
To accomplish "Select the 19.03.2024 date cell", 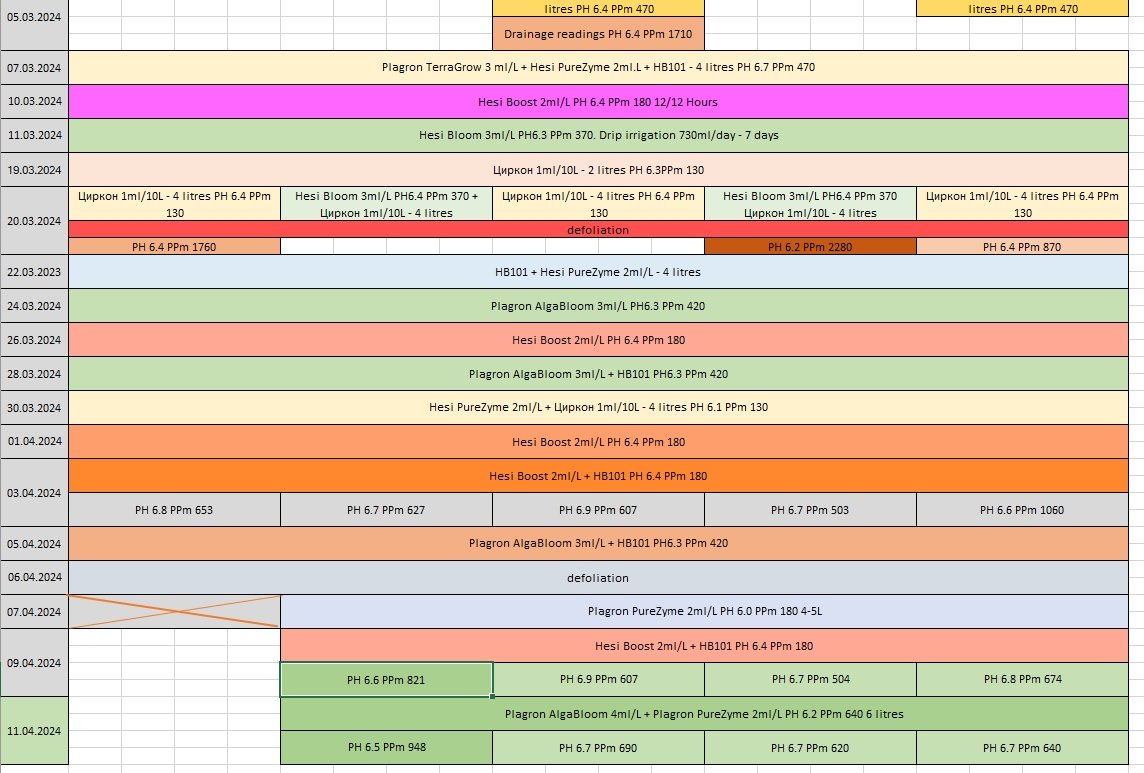I will 34,170.
